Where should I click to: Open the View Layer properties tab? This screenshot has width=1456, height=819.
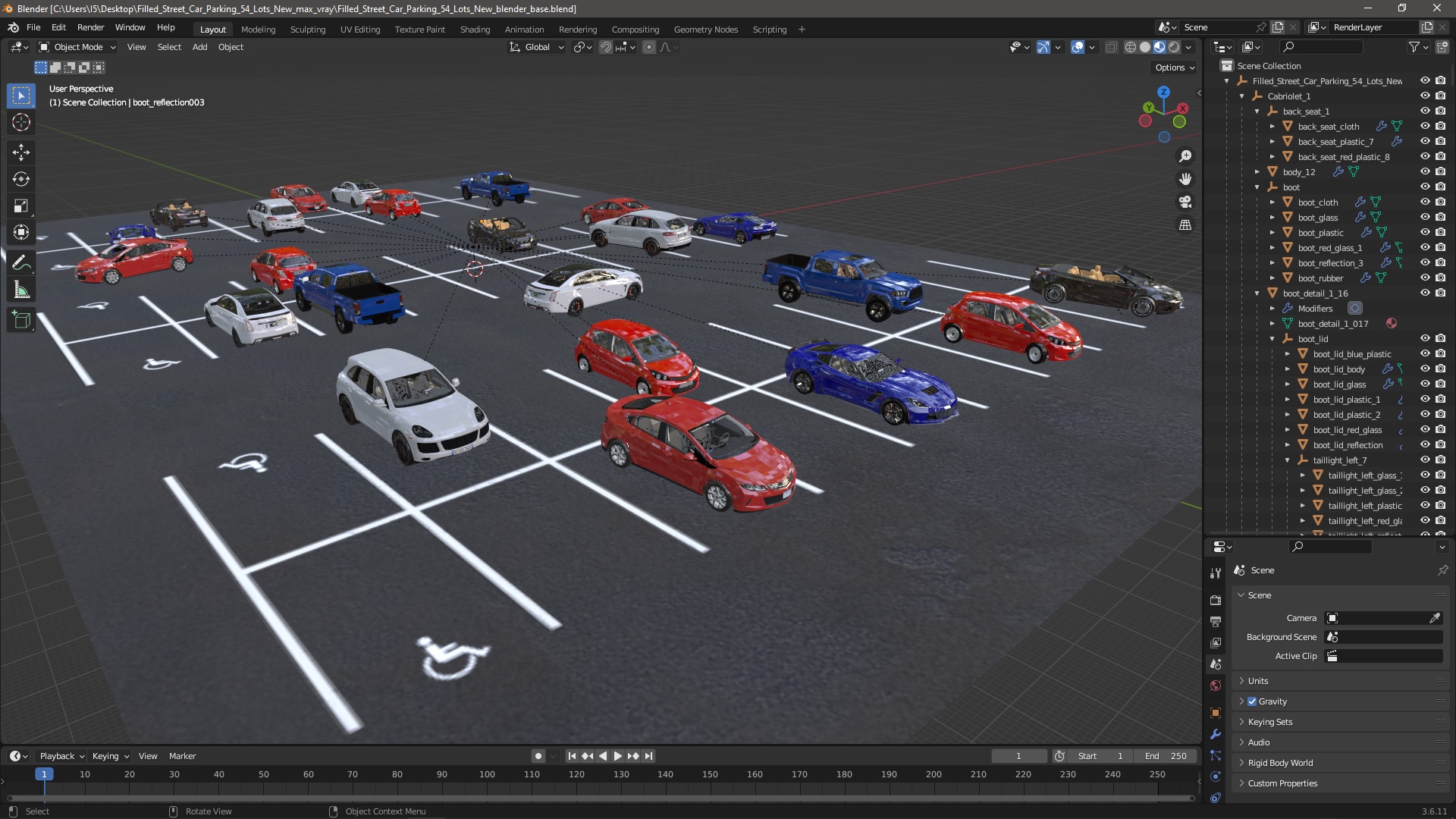(1216, 642)
